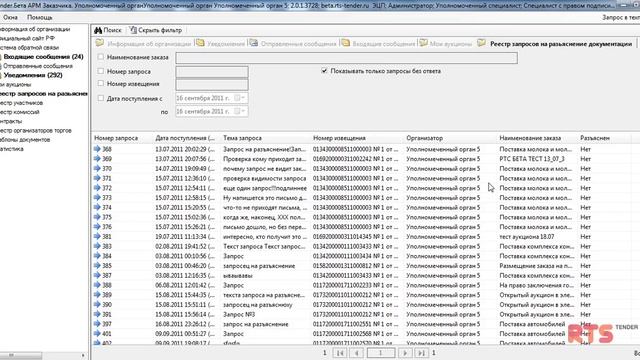
Task: Open Шаблоны документов in sidebar
Action: click(x=25, y=140)
